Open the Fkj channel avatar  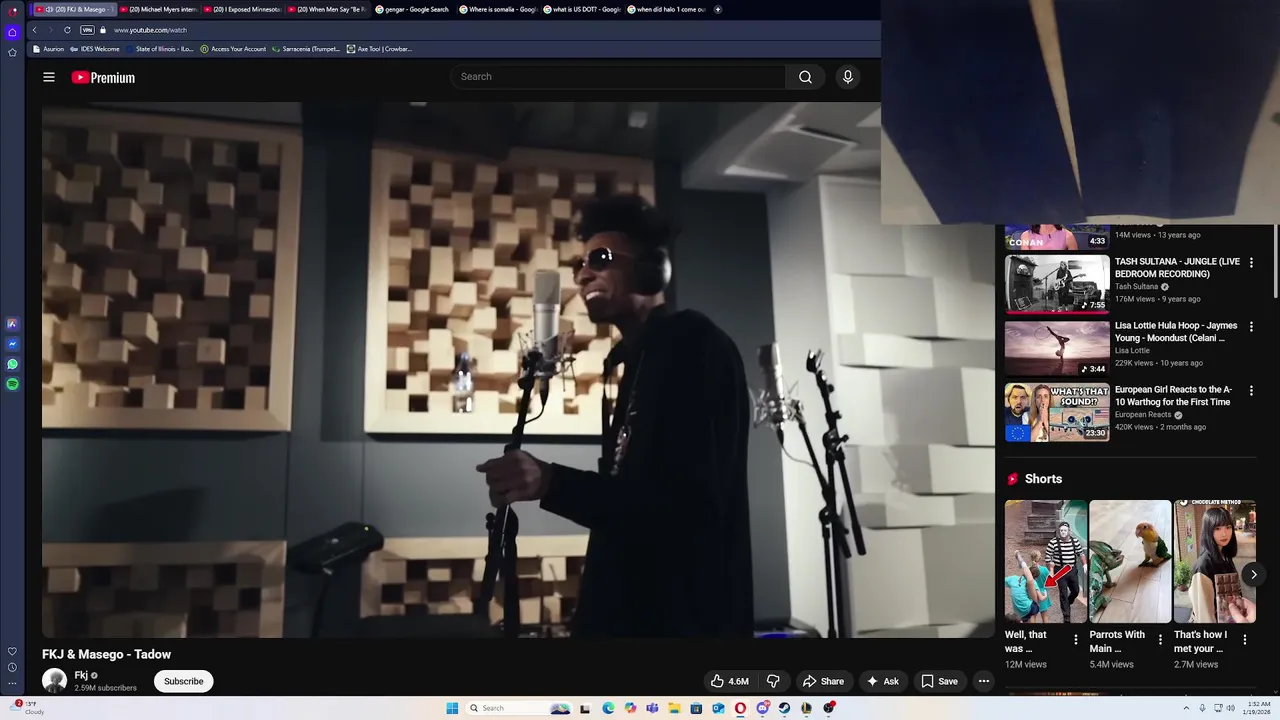pyautogui.click(x=54, y=681)
